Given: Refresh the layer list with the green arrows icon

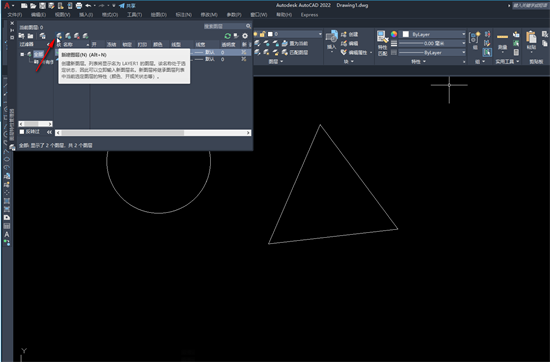Looking at the screenshot, I should pyautogui.click(x=228, y=36).
